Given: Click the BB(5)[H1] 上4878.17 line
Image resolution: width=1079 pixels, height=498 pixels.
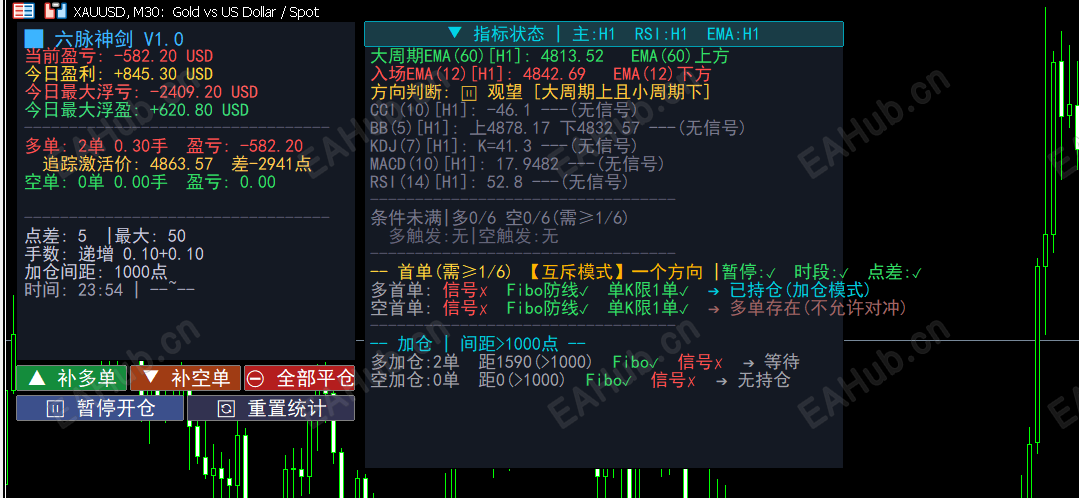Looking at the screenshot, I should (x=558, y=127).
